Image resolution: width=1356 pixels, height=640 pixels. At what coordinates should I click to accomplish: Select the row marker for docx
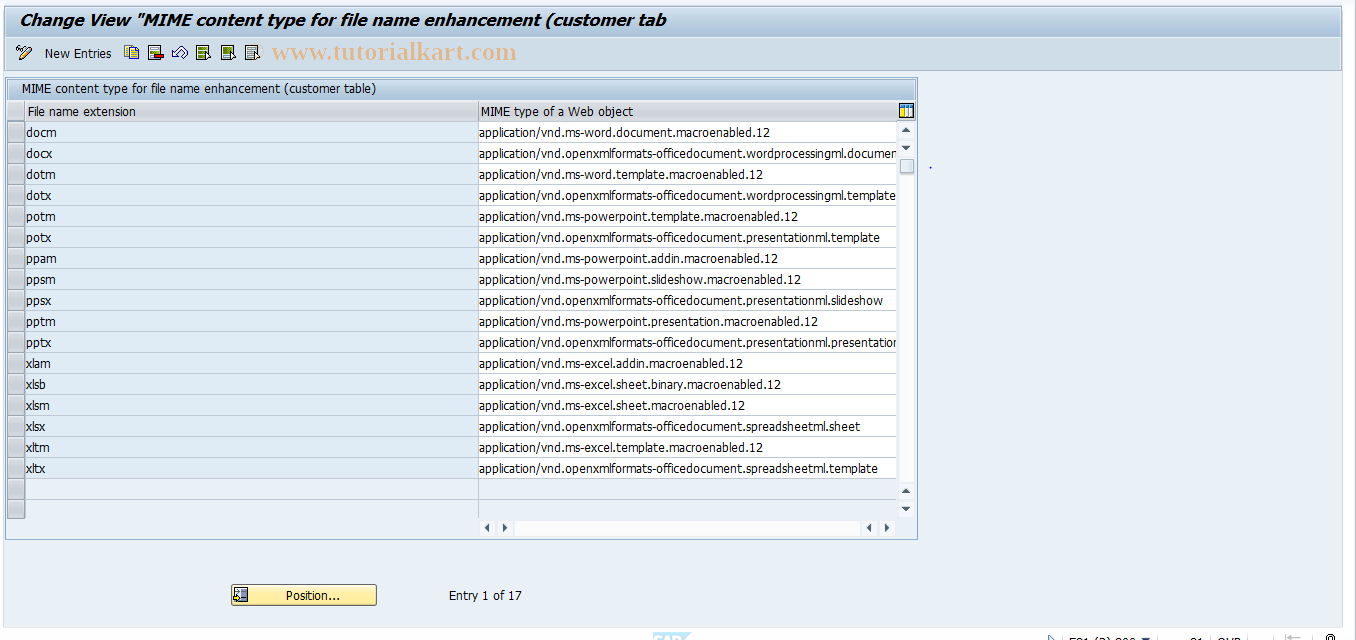[x=15, y=153]
